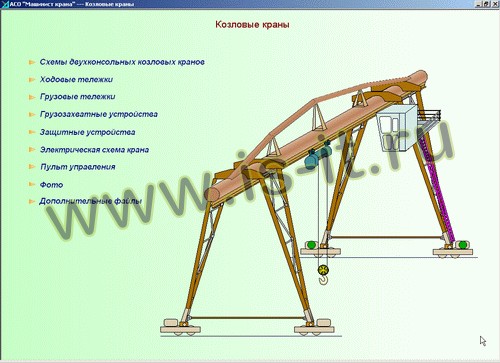The height and width of the screenshot is (363, 500).
Task: Open the Ходовые тележки section
Action: coord(76,79)
